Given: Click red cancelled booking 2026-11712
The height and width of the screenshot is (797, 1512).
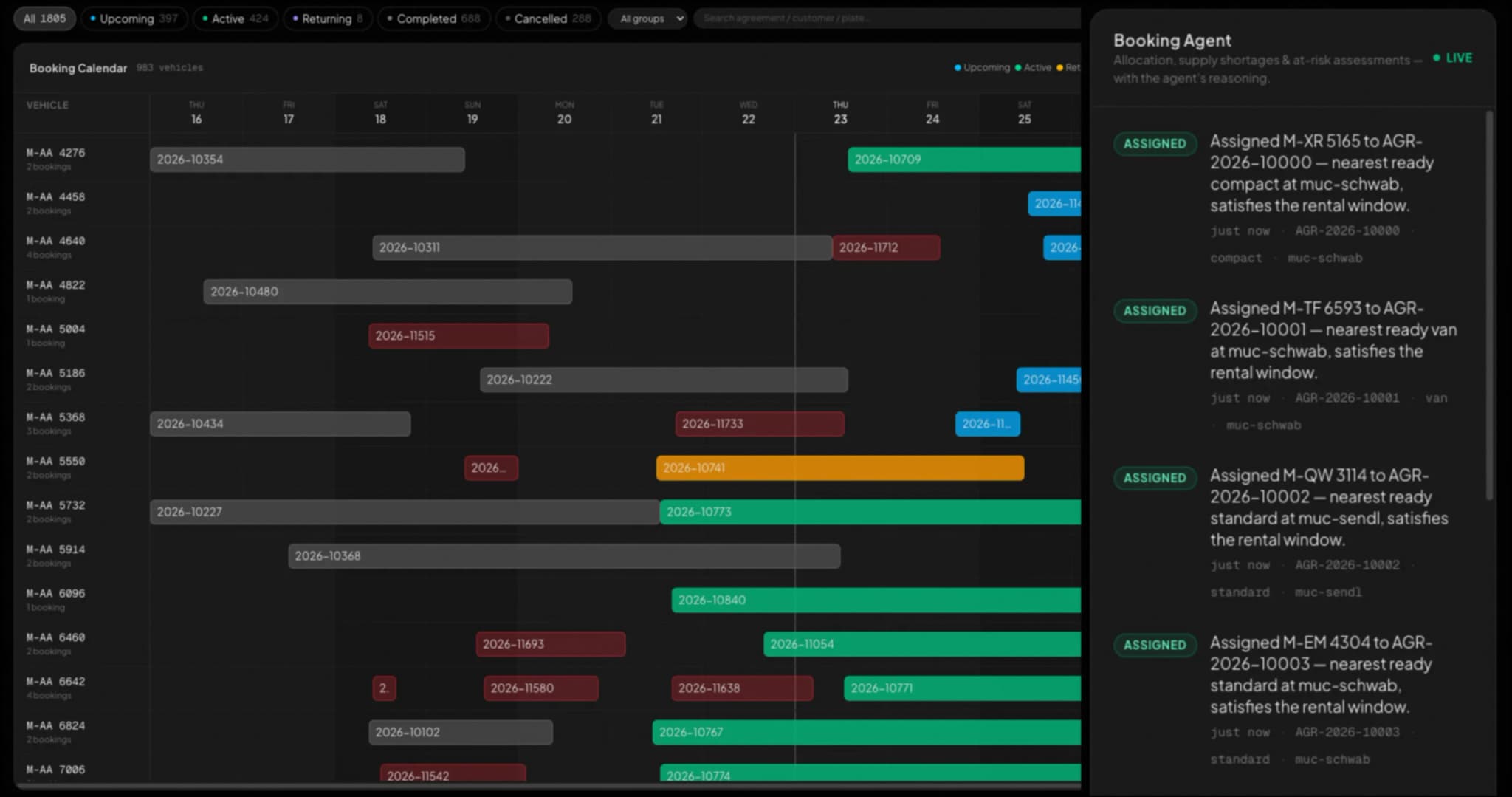Looking at the screenshot, I should pos(887,247).
